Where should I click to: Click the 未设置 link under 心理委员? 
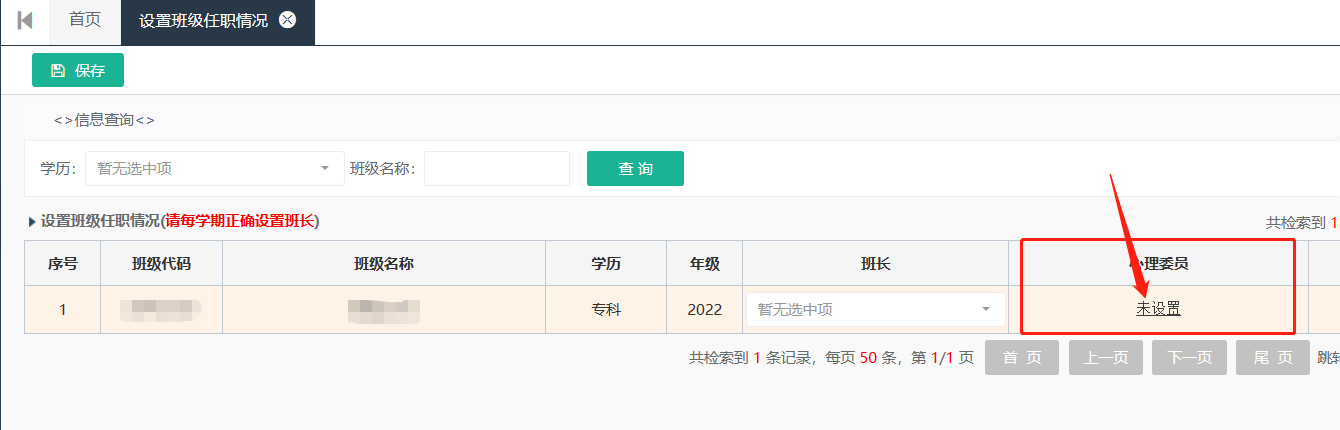1158,310
